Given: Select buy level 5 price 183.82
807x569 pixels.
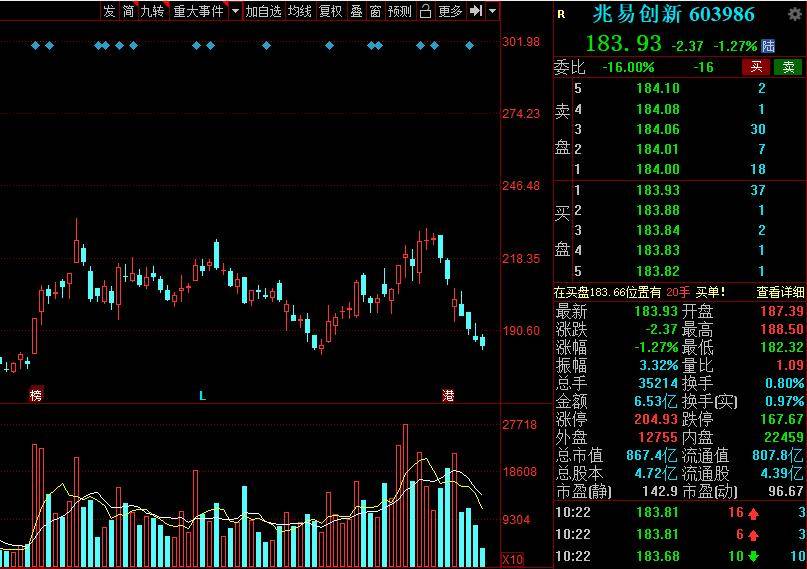Looking at the screenshot, I should click(658, 271).
